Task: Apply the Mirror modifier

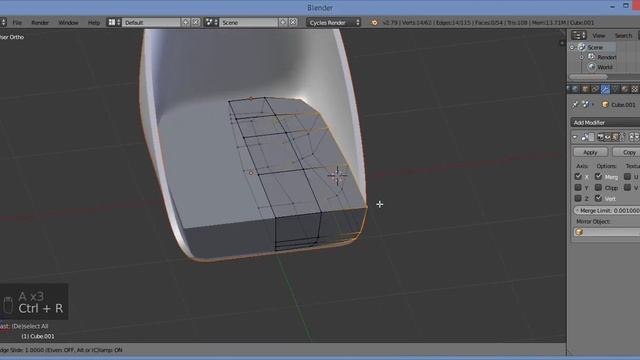Action: (590, 152)
